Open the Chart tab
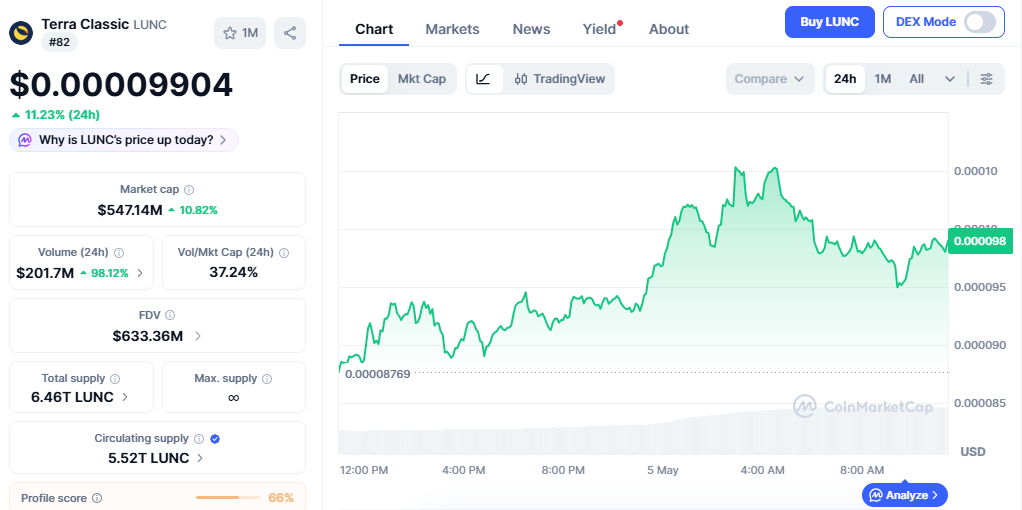Viewport: 1022px width, 510px height. point(374,29)
